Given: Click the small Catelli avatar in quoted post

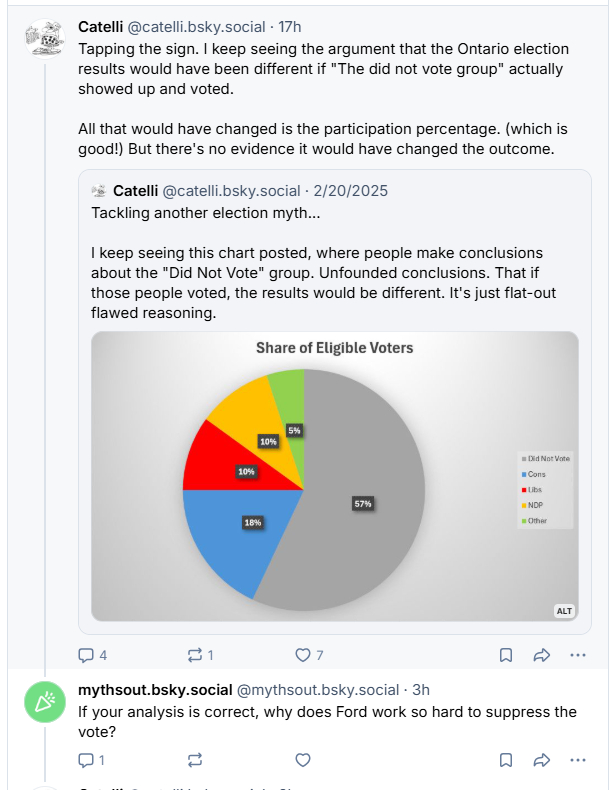Looking at the screenshot, I should 99,191.
